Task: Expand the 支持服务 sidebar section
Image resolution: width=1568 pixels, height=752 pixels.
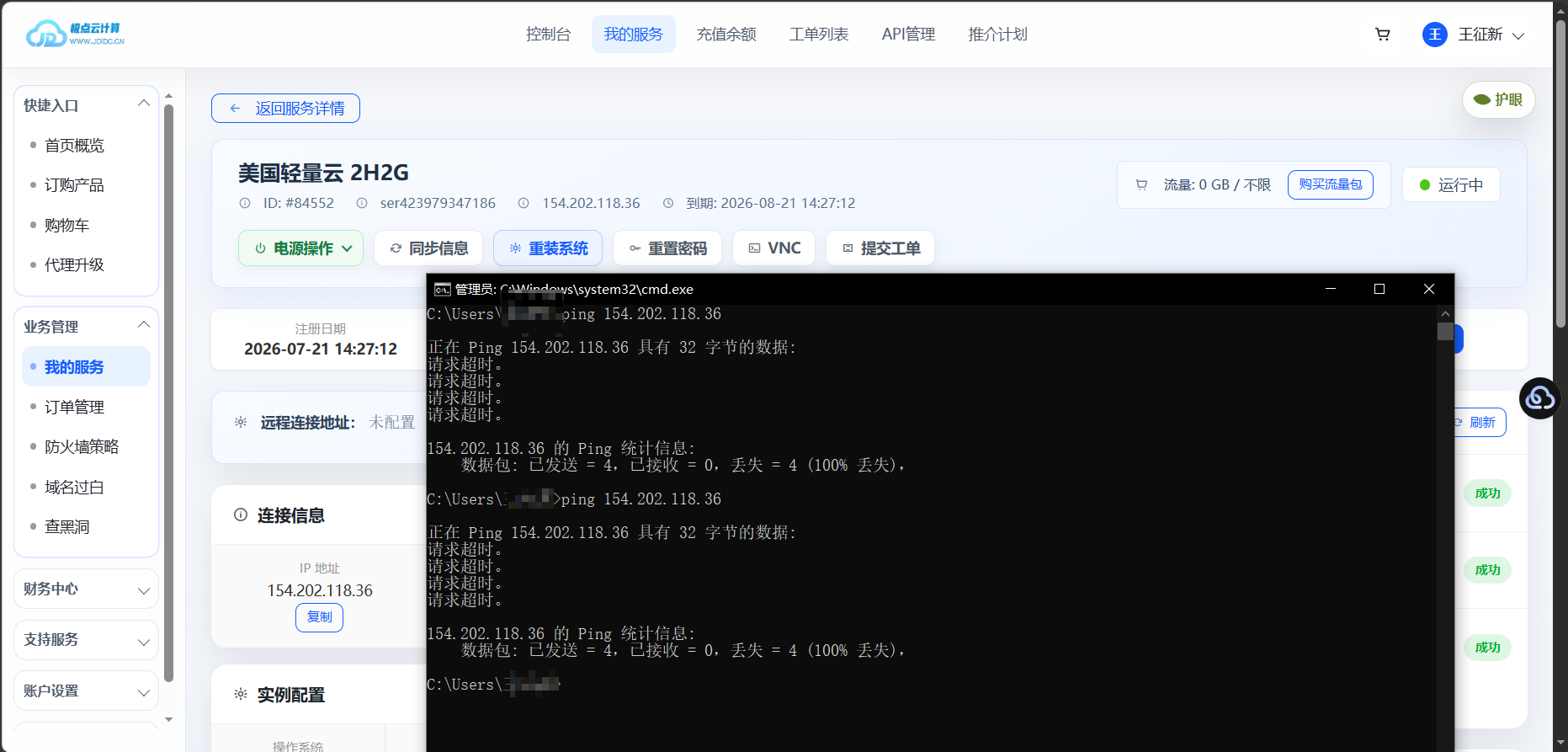Action: (x=87, y=640)
